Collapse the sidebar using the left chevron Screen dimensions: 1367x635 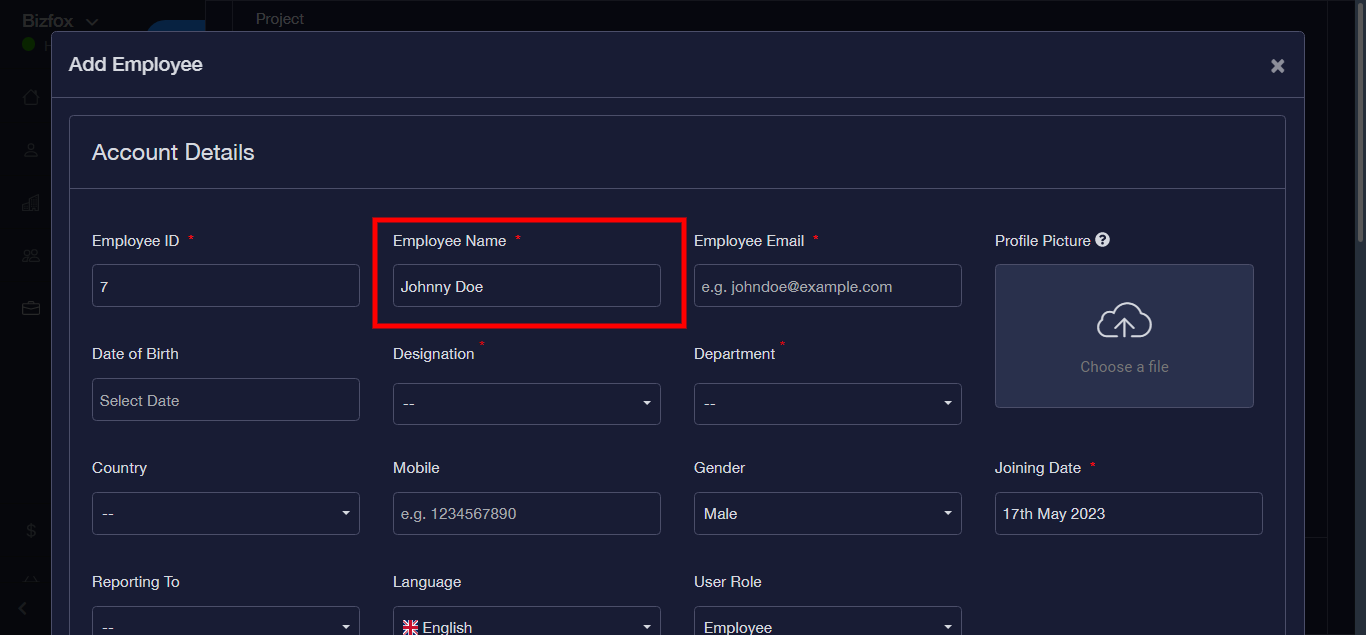pos(23,608)
